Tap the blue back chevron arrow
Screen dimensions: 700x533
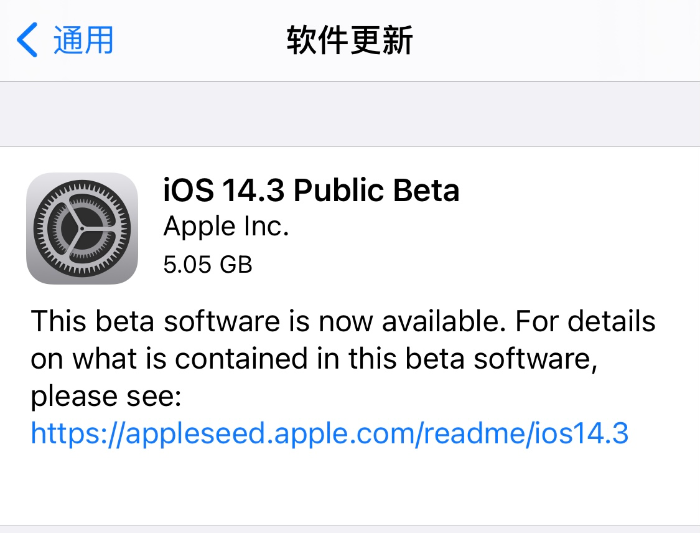pyautogui.click(x=27, y=40)
